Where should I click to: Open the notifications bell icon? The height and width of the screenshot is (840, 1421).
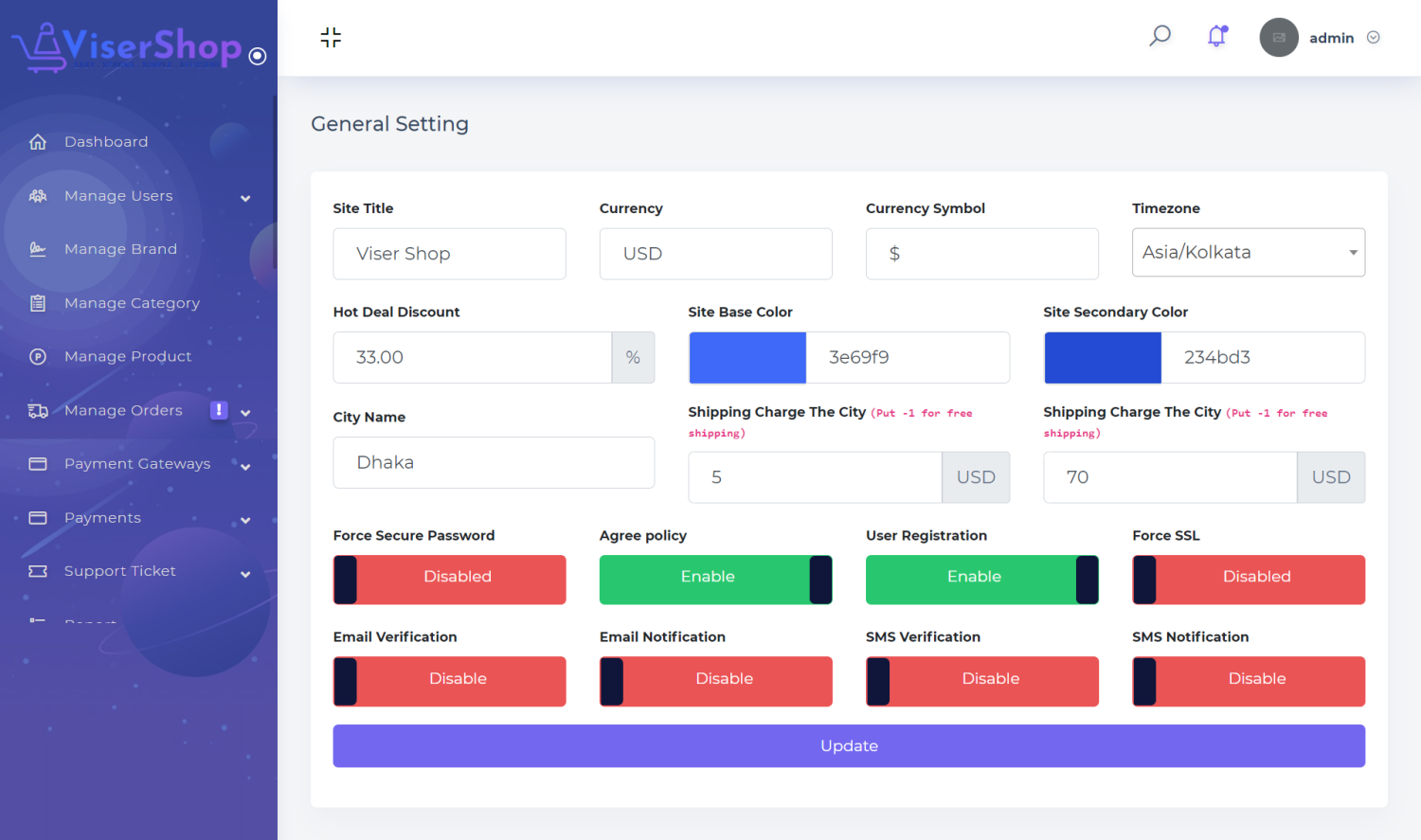(x=1217, y=37)
